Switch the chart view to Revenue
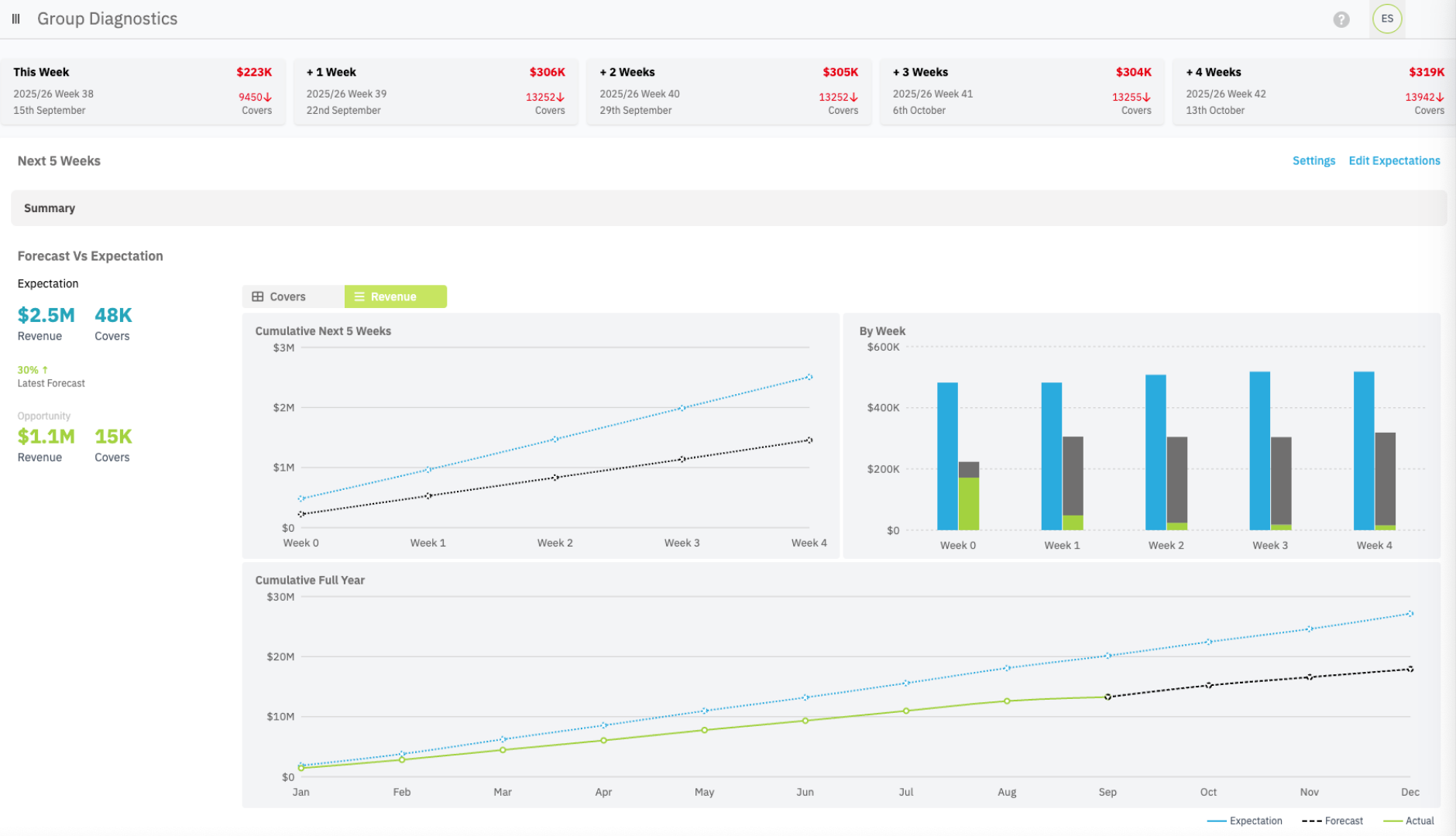 (395, 296)
